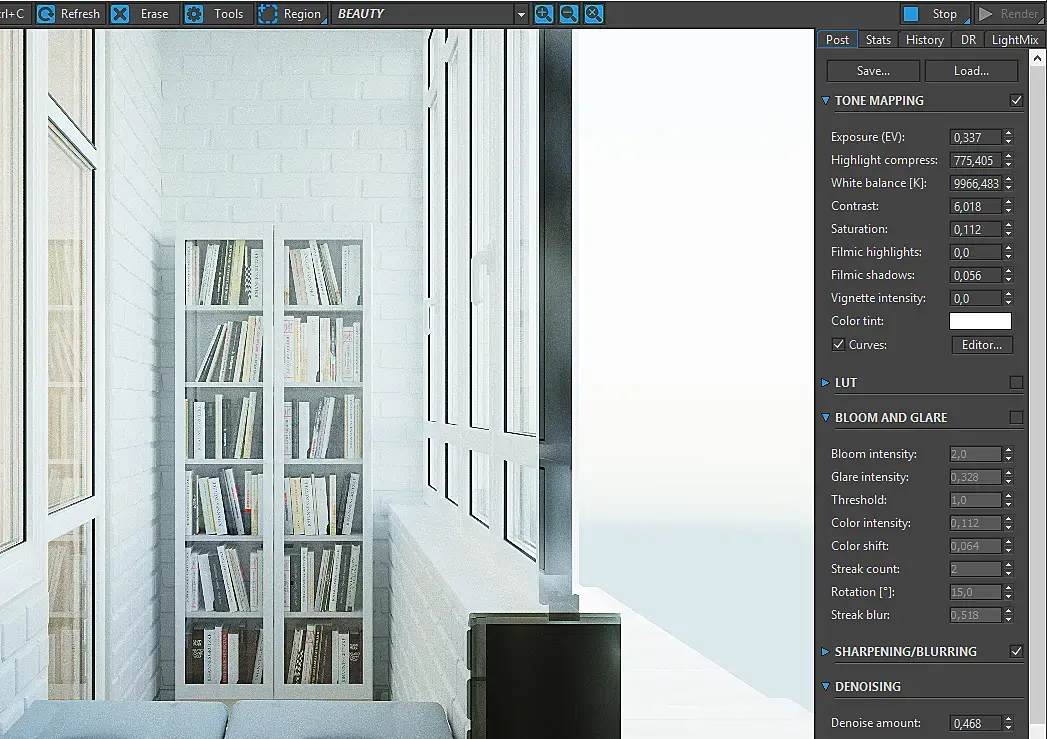Open the curves Editor... button

[982, 344]
